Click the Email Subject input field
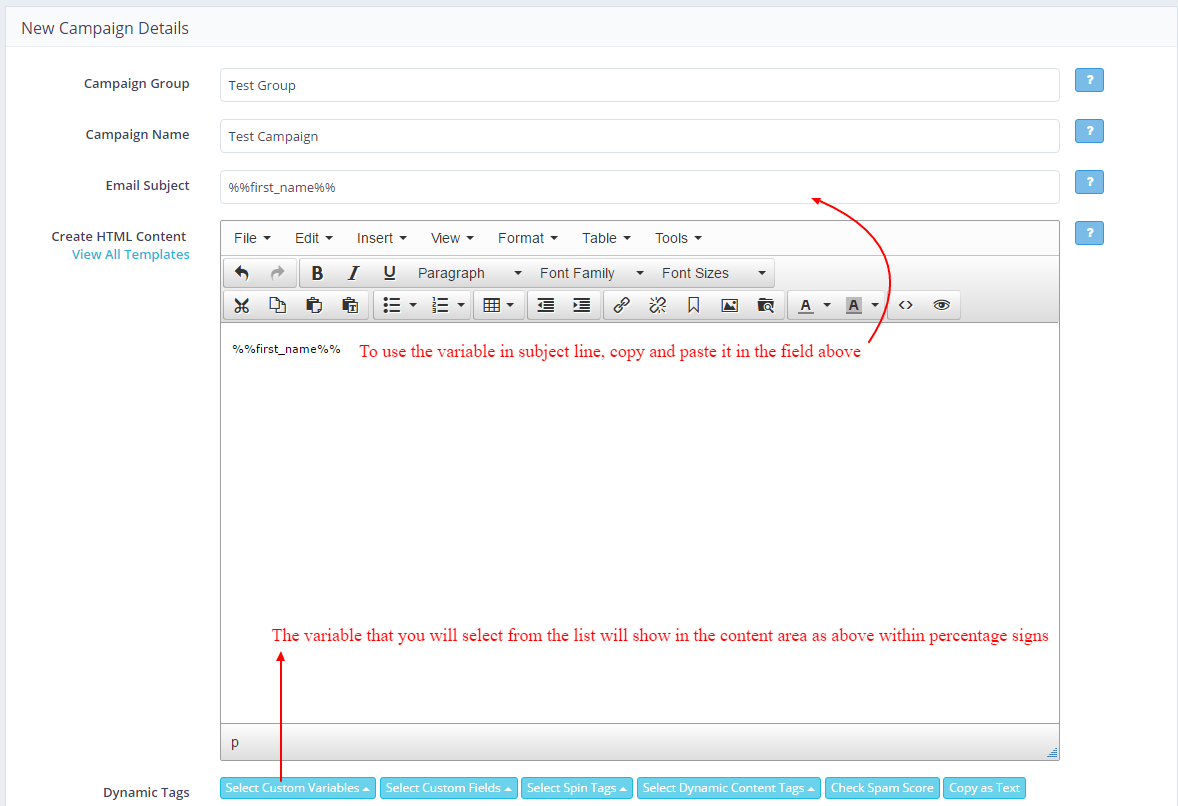 tap(639, 187)
